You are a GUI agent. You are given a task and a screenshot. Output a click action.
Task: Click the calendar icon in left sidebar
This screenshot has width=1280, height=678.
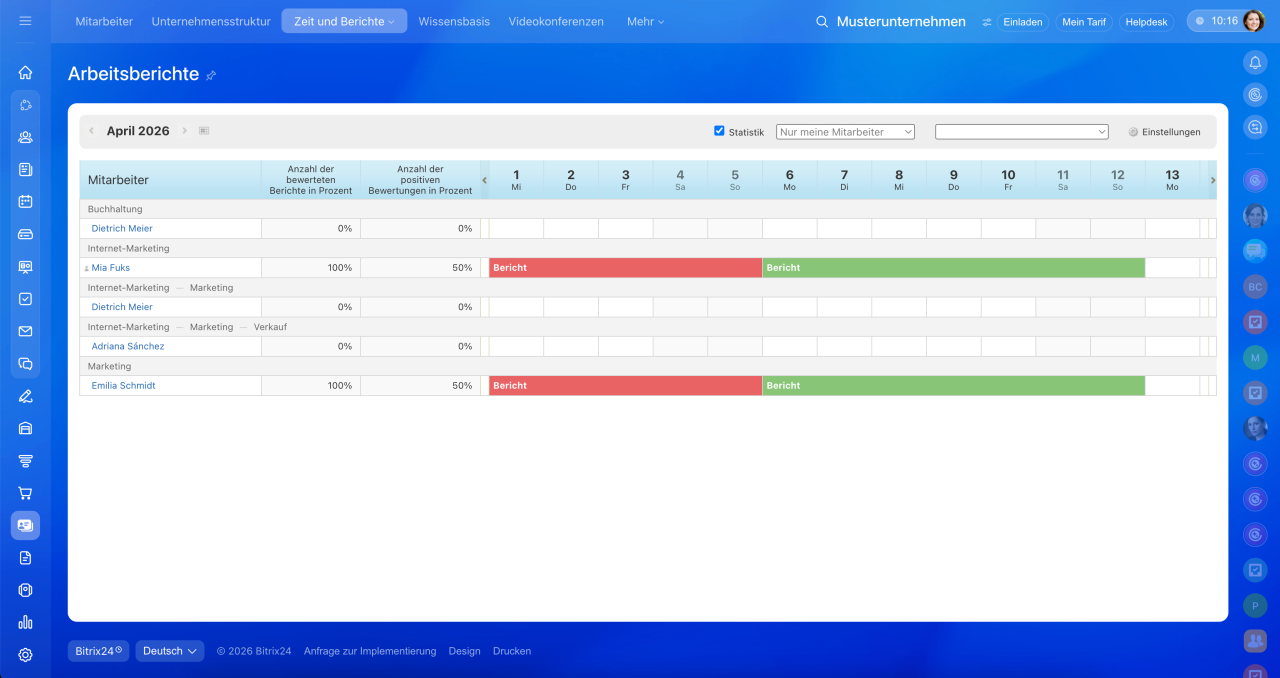(25, 201)
